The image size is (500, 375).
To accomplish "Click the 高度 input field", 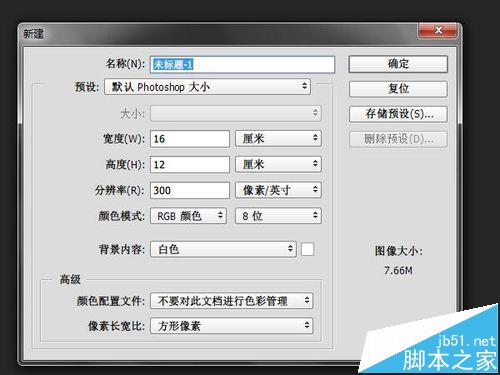I will click(190, 164).
